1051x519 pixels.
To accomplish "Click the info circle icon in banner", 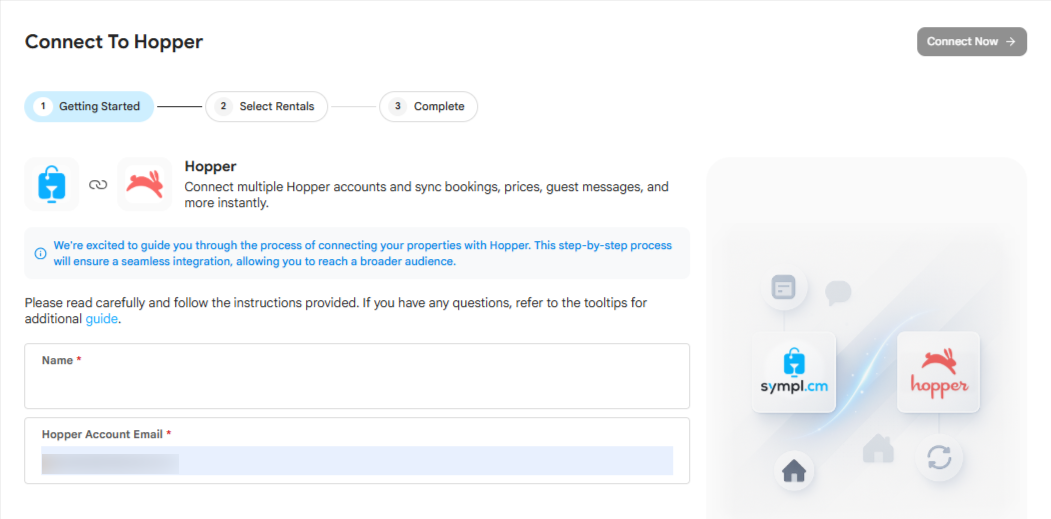I will pos(40,253).
